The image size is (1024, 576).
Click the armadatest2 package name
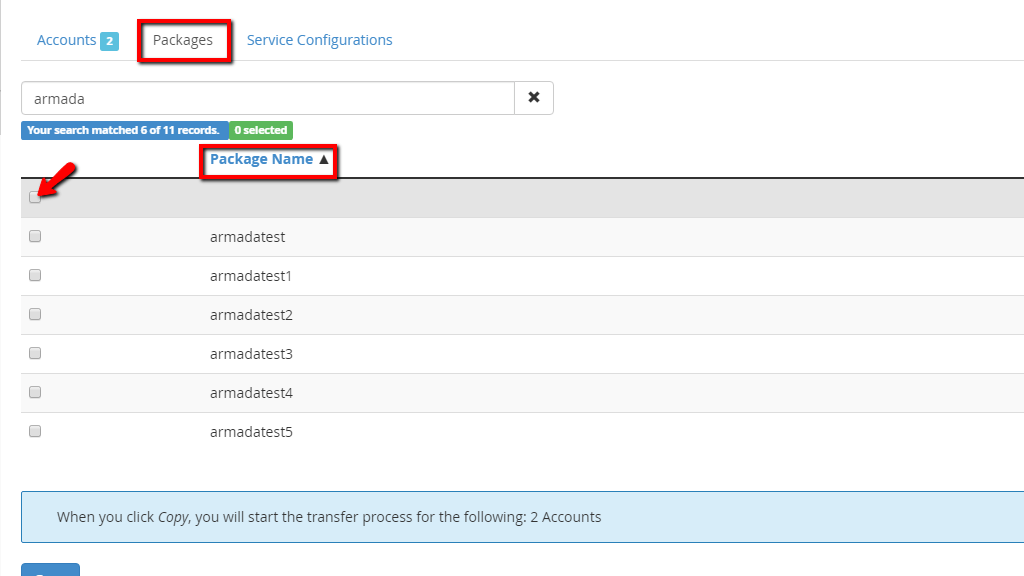point(251,315)
